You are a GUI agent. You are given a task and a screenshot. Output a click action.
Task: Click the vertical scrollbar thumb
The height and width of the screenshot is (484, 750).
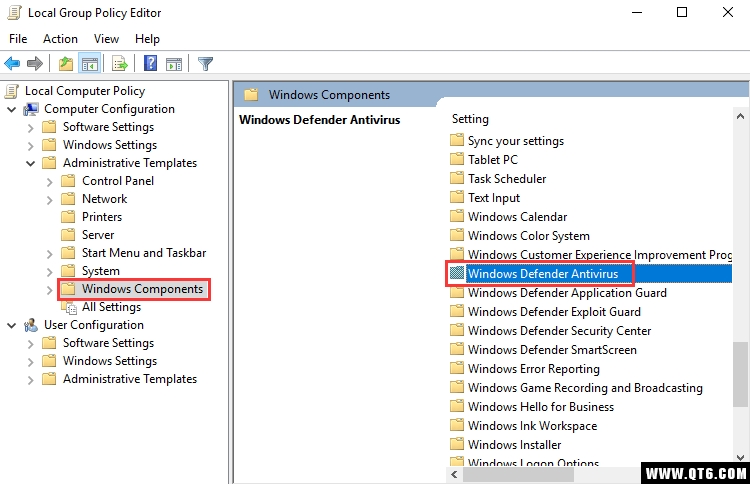pyautogui.click(x=740, y=374)
